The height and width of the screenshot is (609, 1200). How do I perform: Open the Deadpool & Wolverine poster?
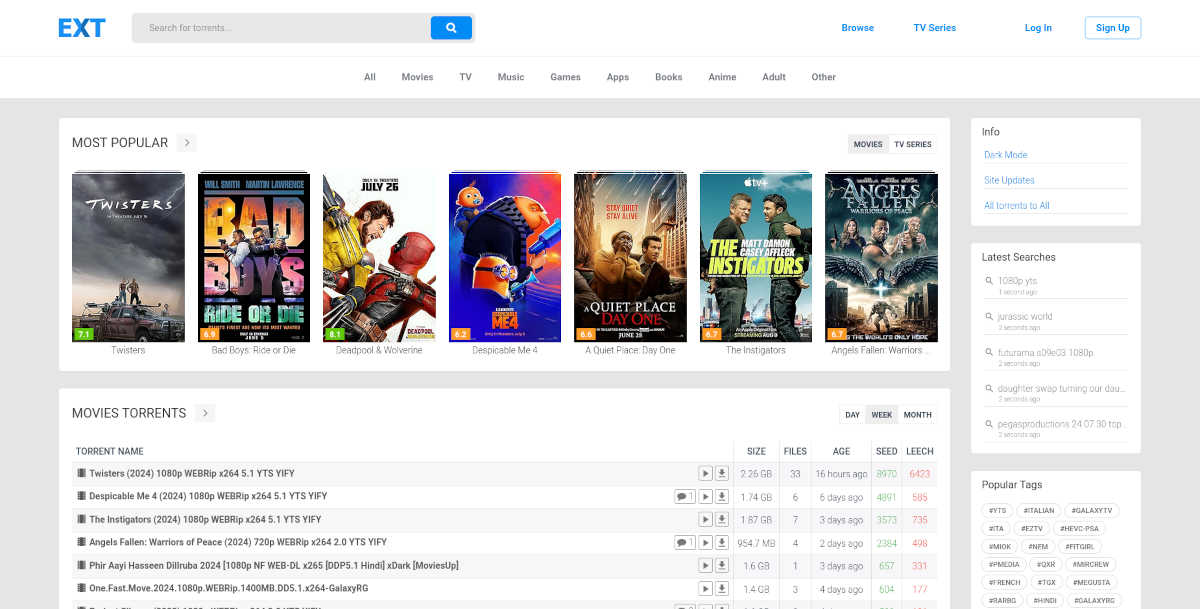(379, 257)
